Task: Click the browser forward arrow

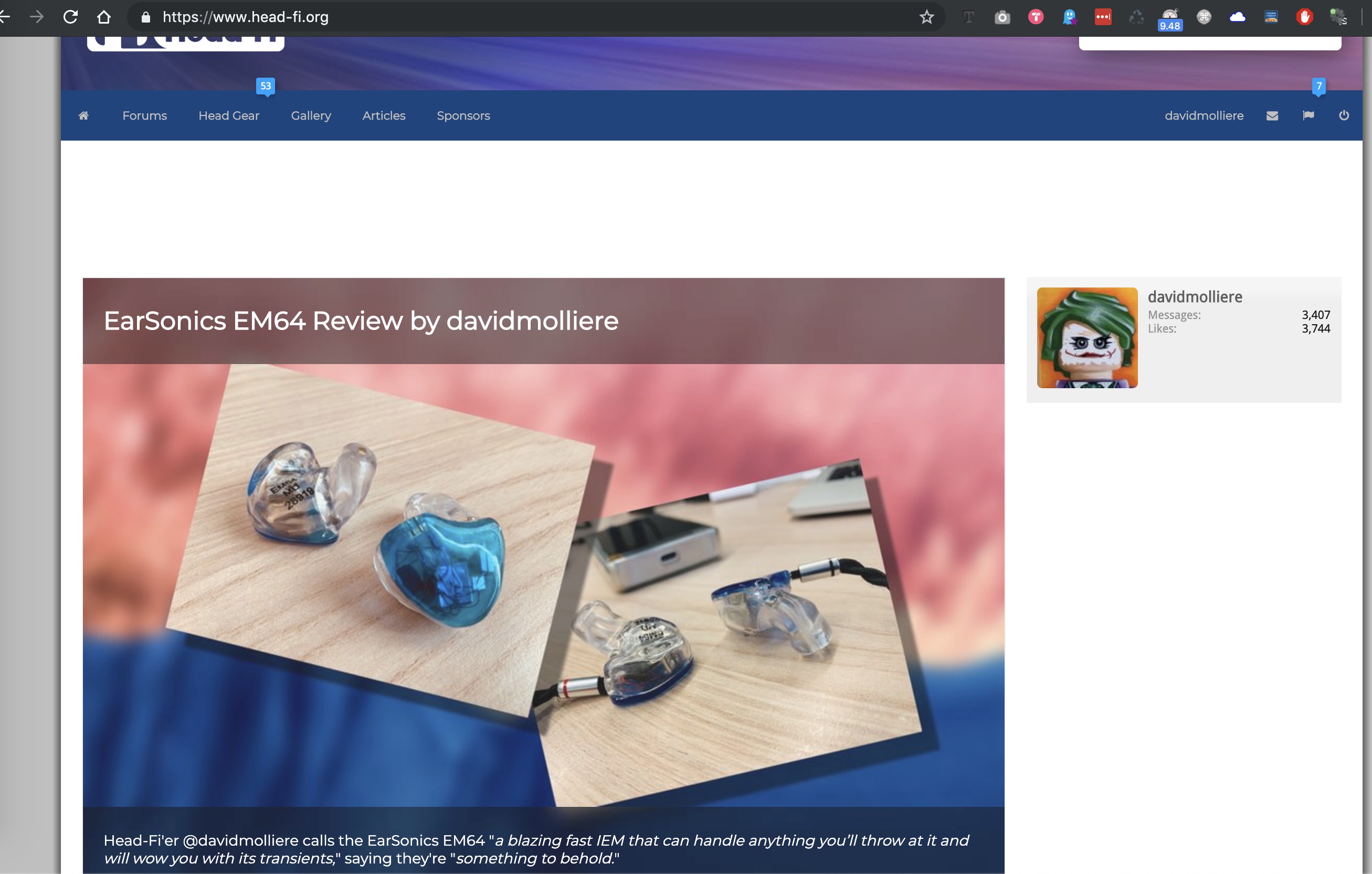Action: [36, 17]
